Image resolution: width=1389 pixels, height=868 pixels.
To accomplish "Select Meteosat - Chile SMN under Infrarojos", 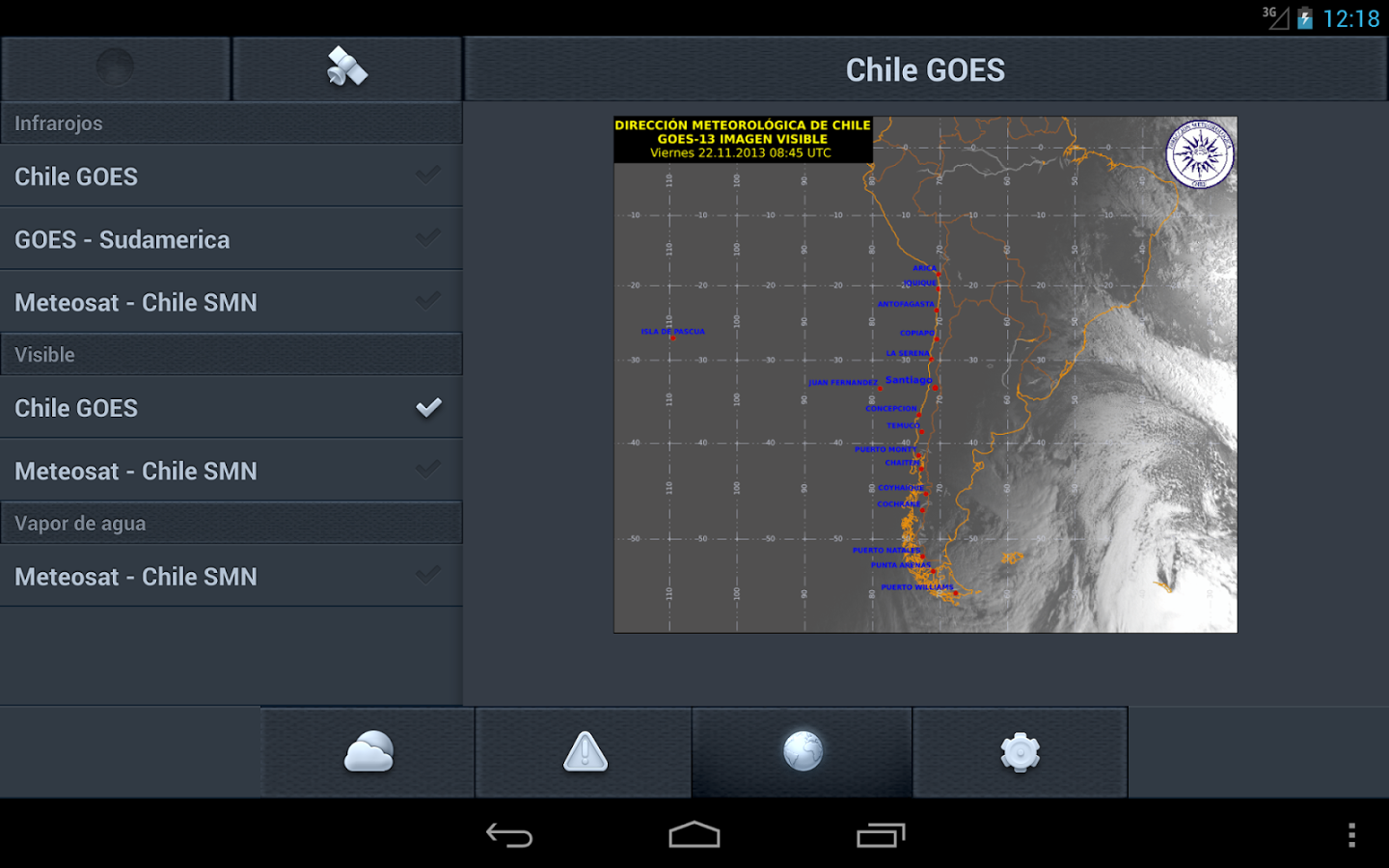I will pyautogui.click(x=231, y=302).
